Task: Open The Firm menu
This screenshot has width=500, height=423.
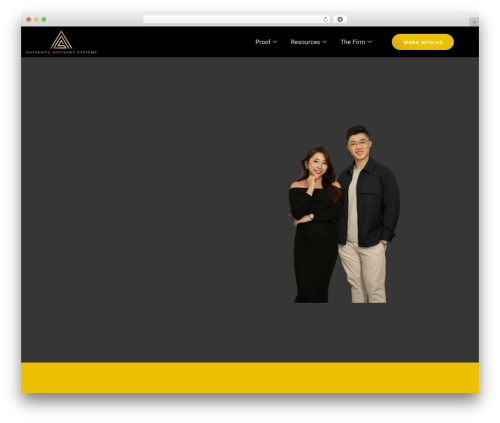Action: [353, 42]
